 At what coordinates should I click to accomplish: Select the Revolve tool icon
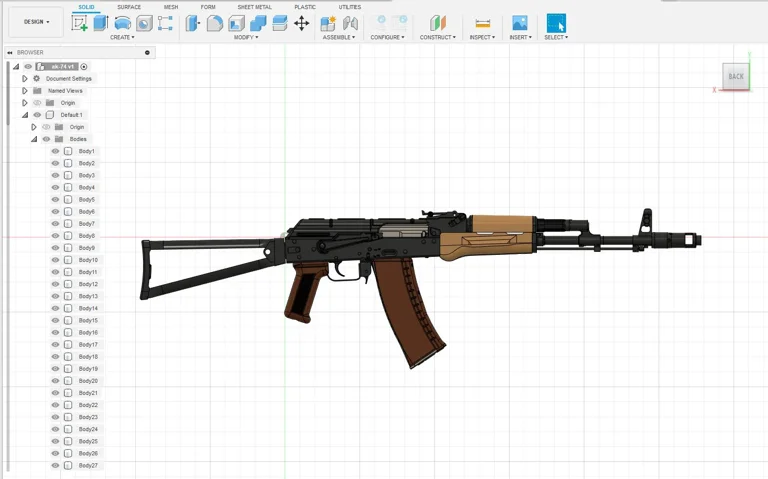pyautogui.click(x=122, y=23)
